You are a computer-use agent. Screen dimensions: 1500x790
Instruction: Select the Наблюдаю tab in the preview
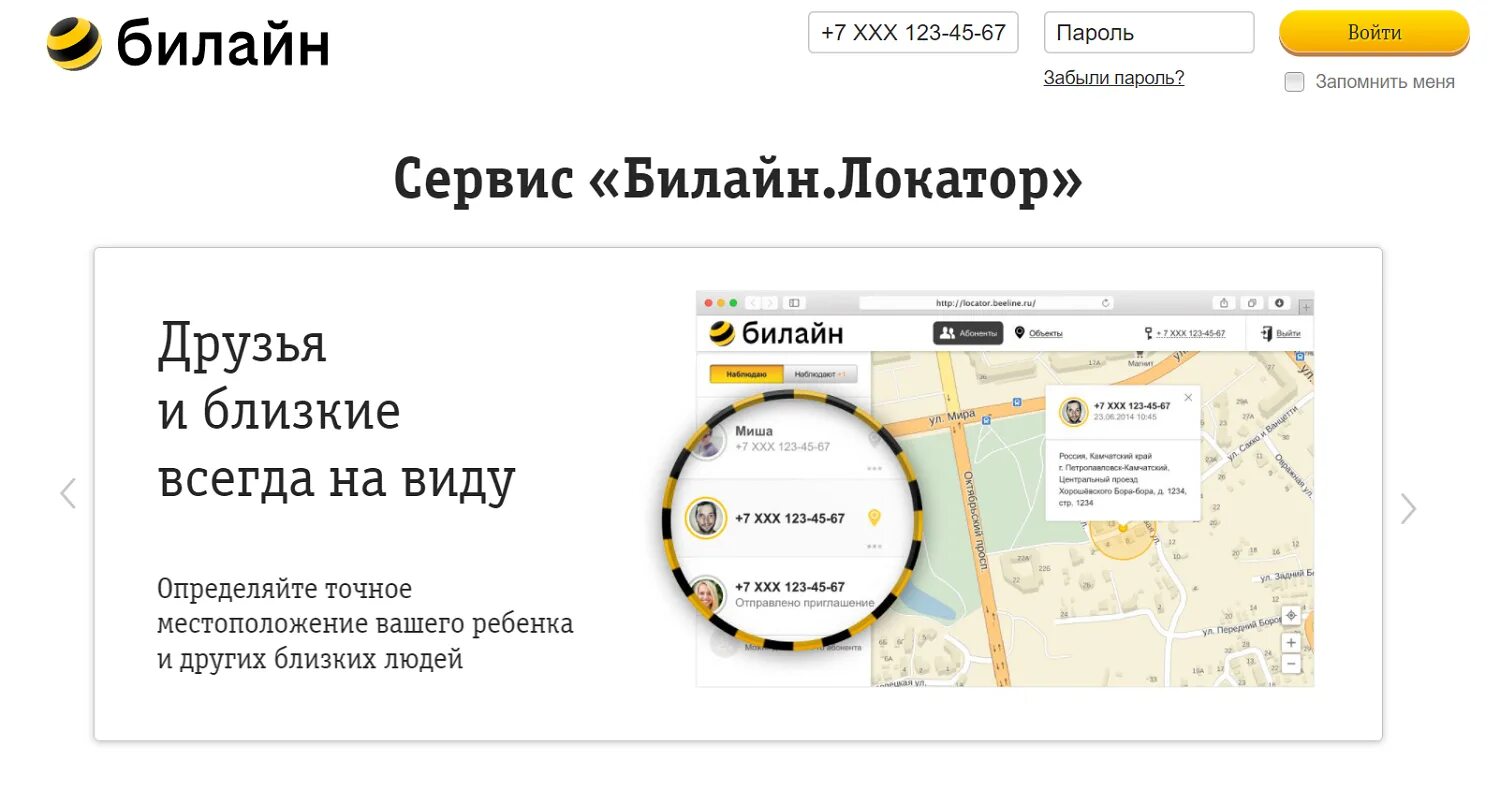point(746,374)
